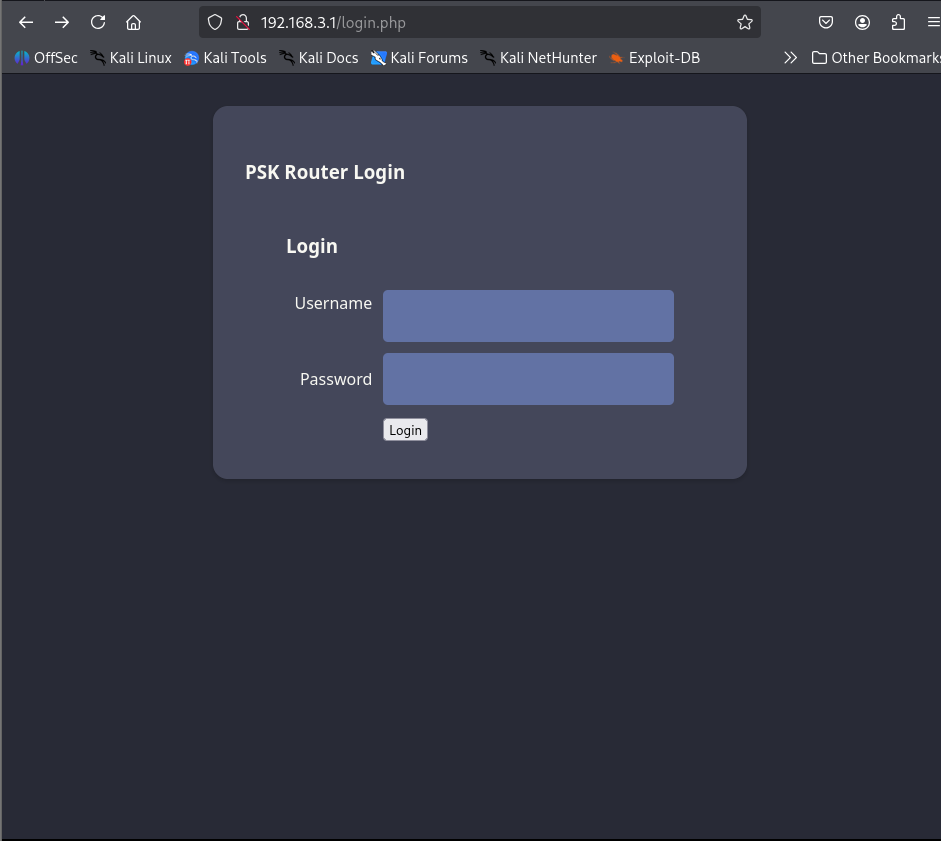Reload the current page
This screenshot has width=941, height=841.
coord(98,22)
